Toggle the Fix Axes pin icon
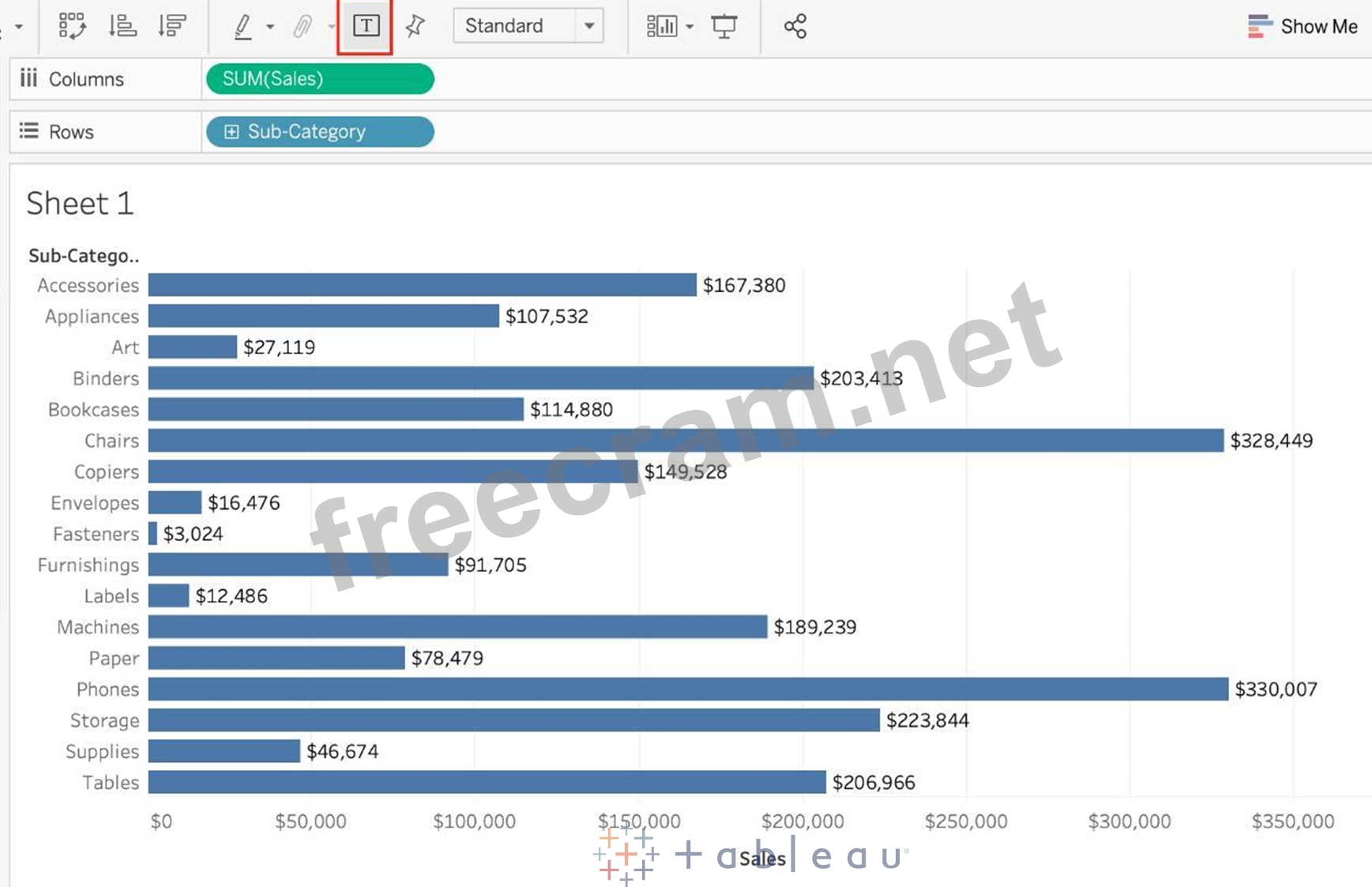The width and height of the screenshot is (1372, 887). pyautogui.click(x=415, y=26)
